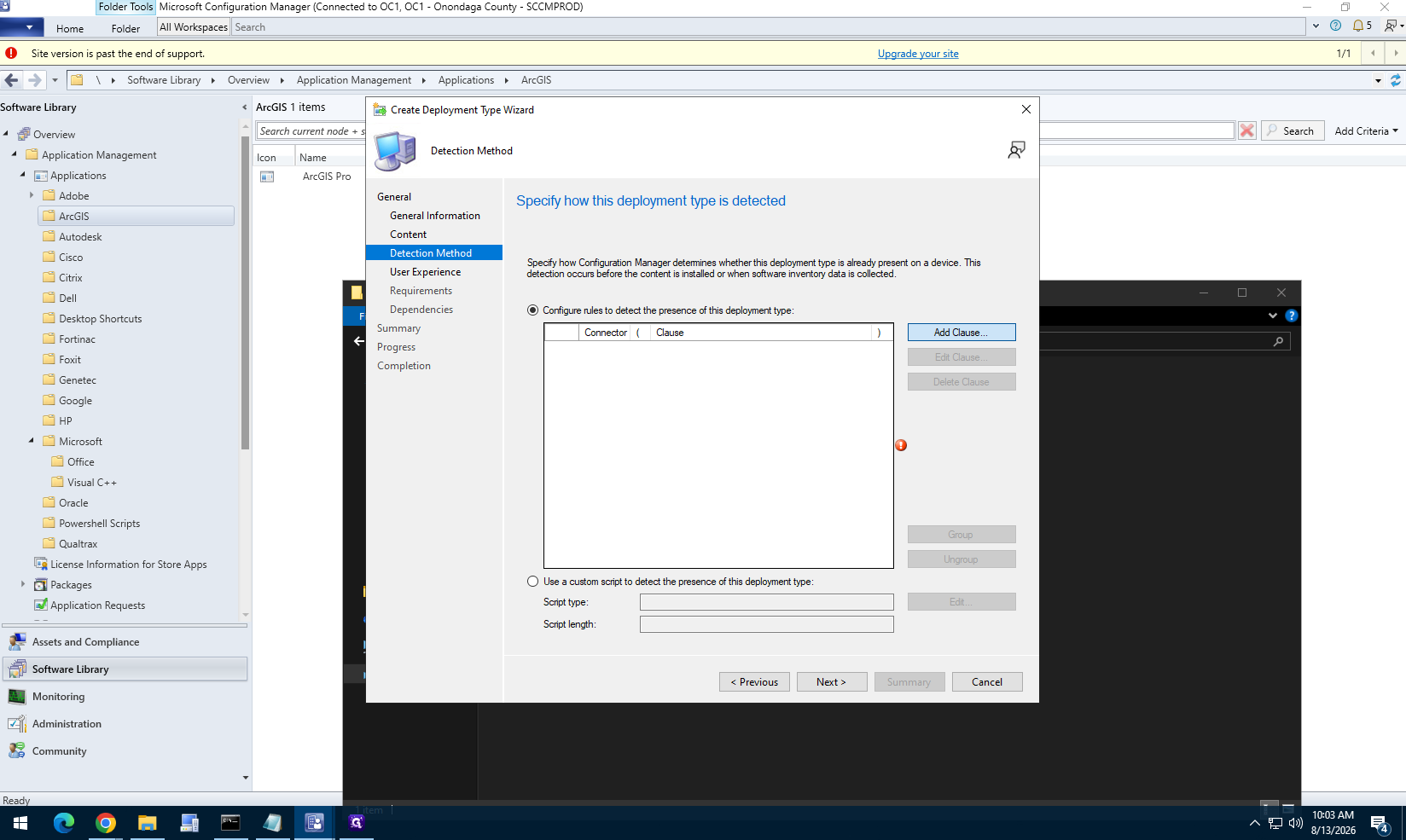Select Application Requests in the tree
Screen dimensions: 1406x840
[x=97, y=605]
